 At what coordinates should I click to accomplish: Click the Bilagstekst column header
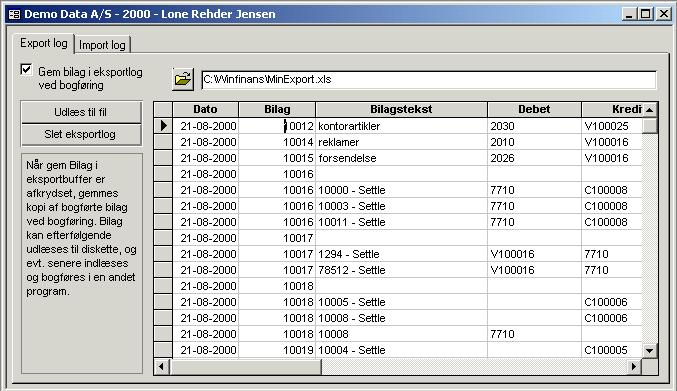click(402, 109)
